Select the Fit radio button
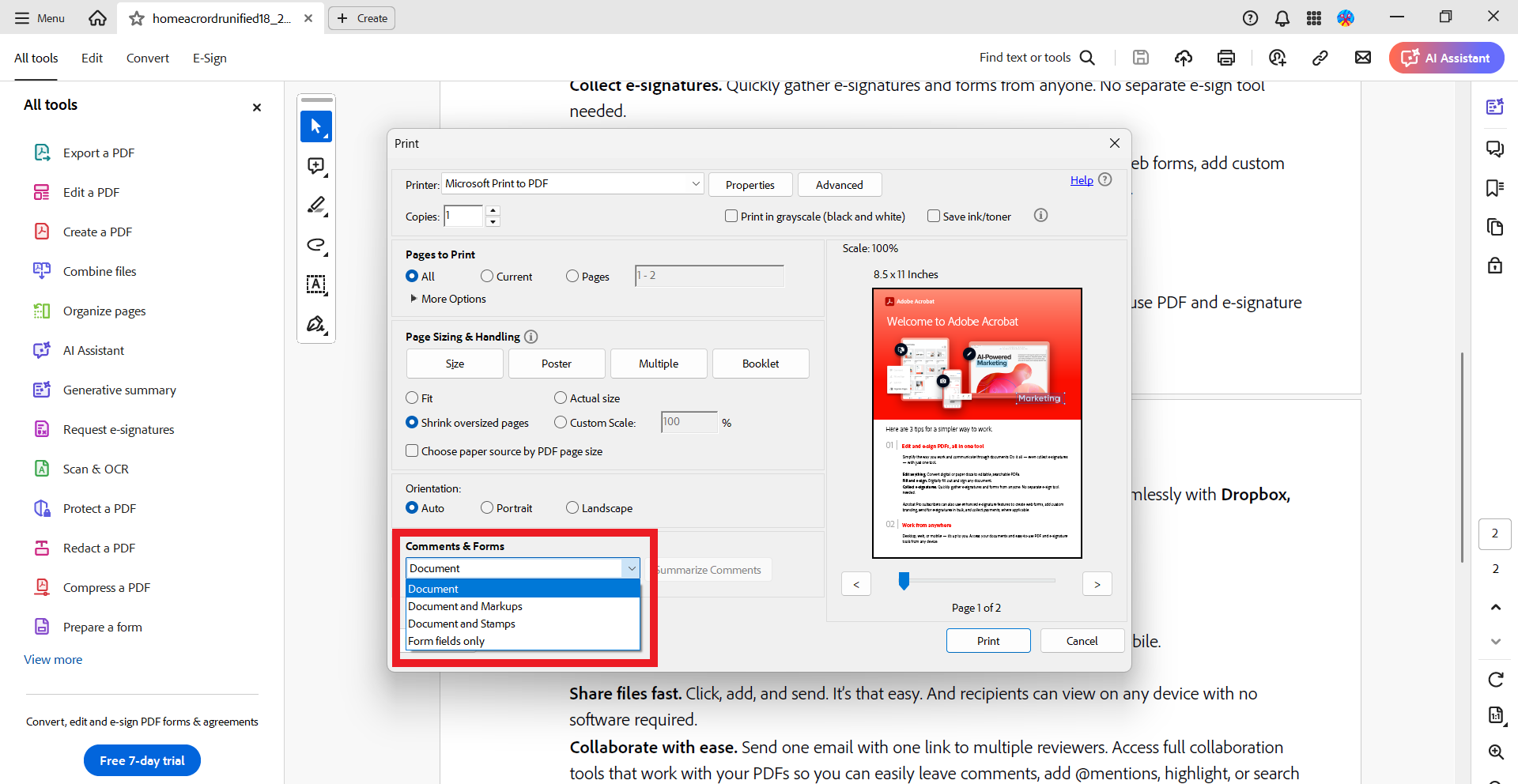The image size is (1518, 784). tap(412, 398)
